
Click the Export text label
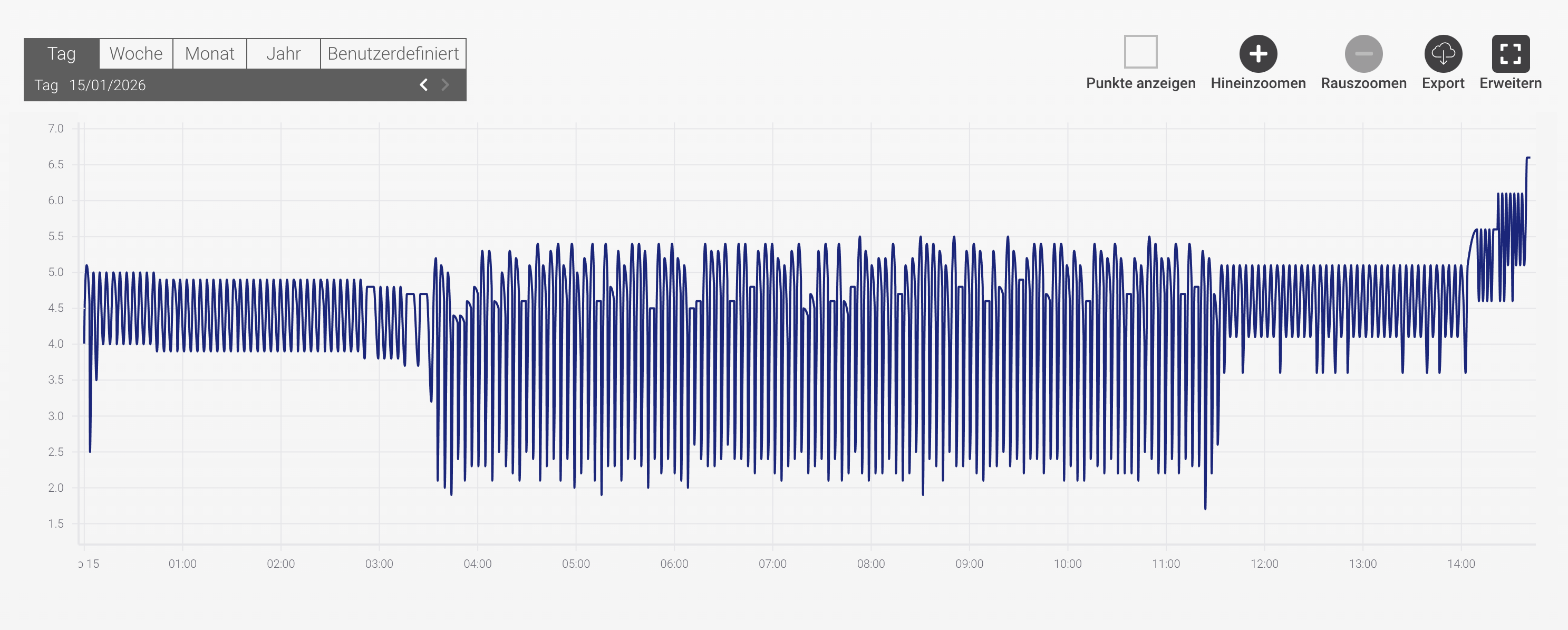pyautogui.click(x=1443, y=83)
